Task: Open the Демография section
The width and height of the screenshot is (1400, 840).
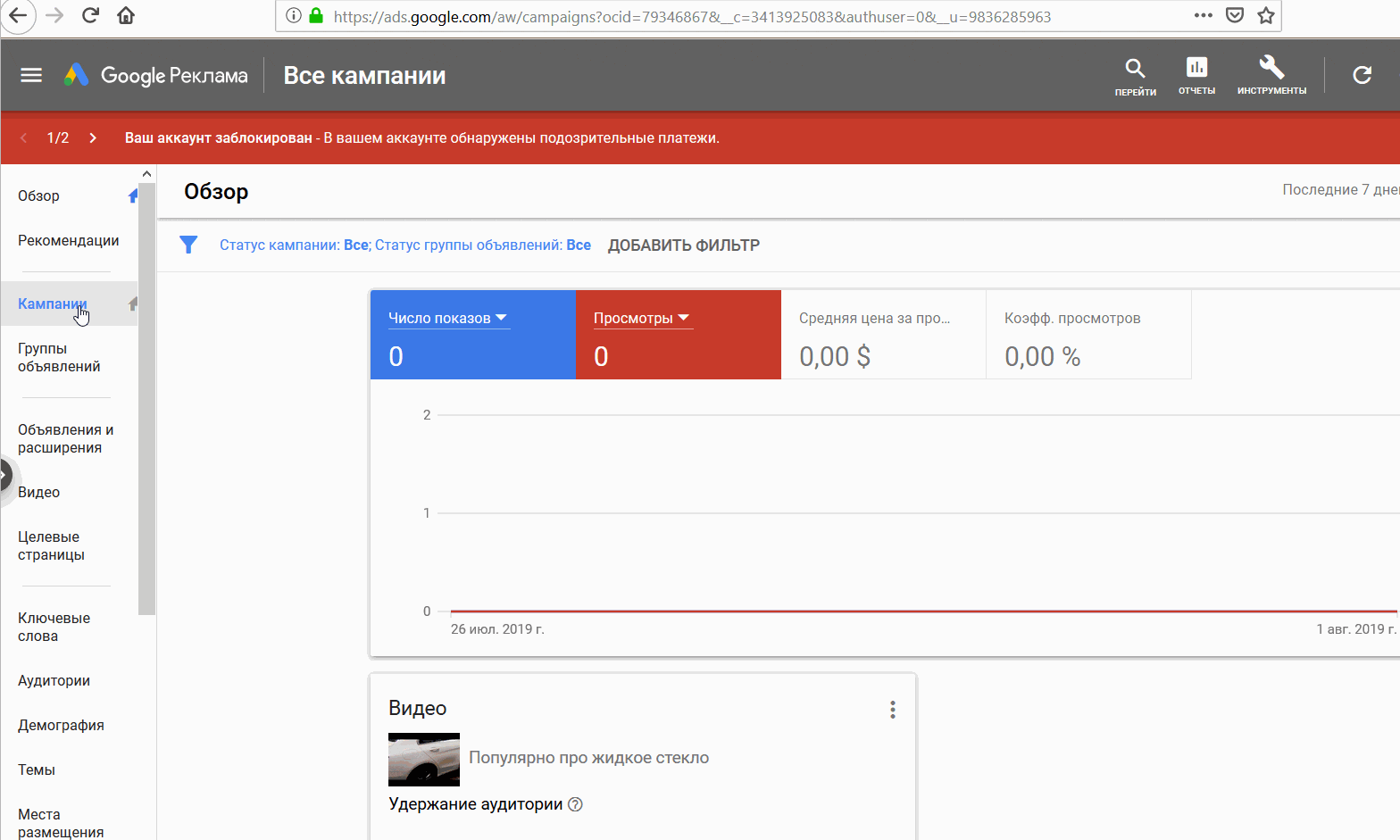Action: tap(61, 725)
